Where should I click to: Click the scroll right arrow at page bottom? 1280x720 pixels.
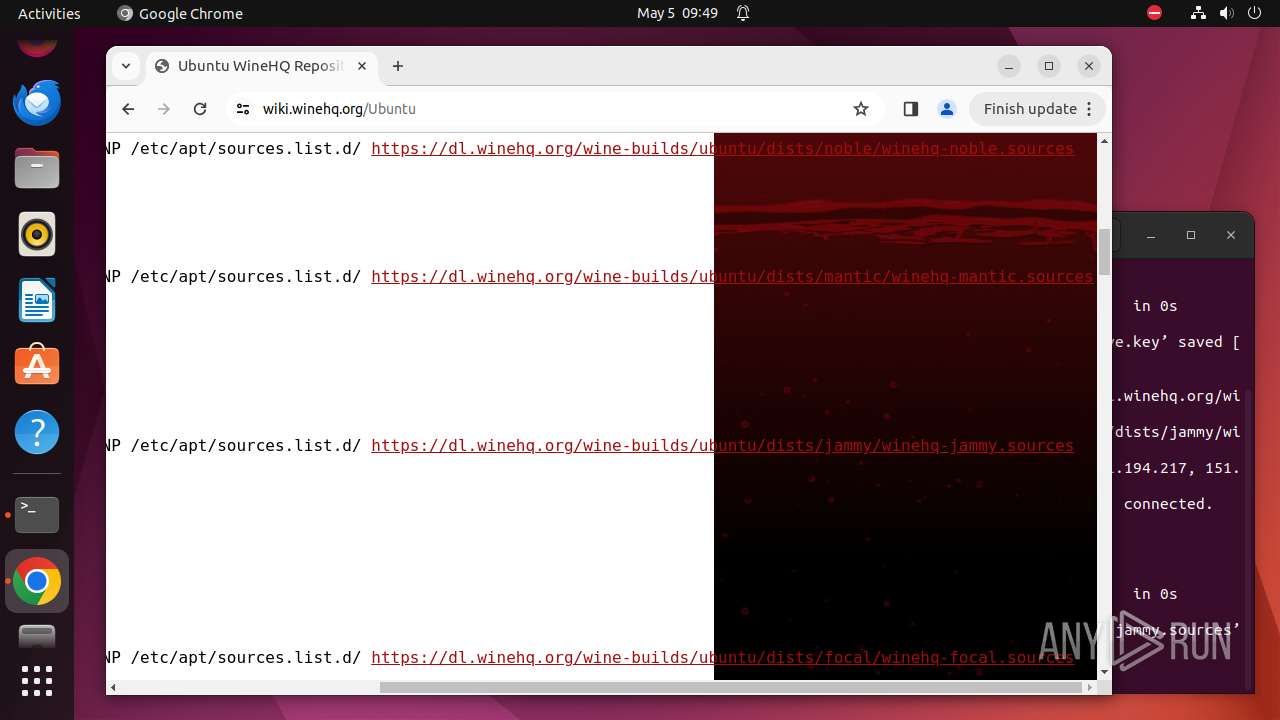click(1090, 687)
